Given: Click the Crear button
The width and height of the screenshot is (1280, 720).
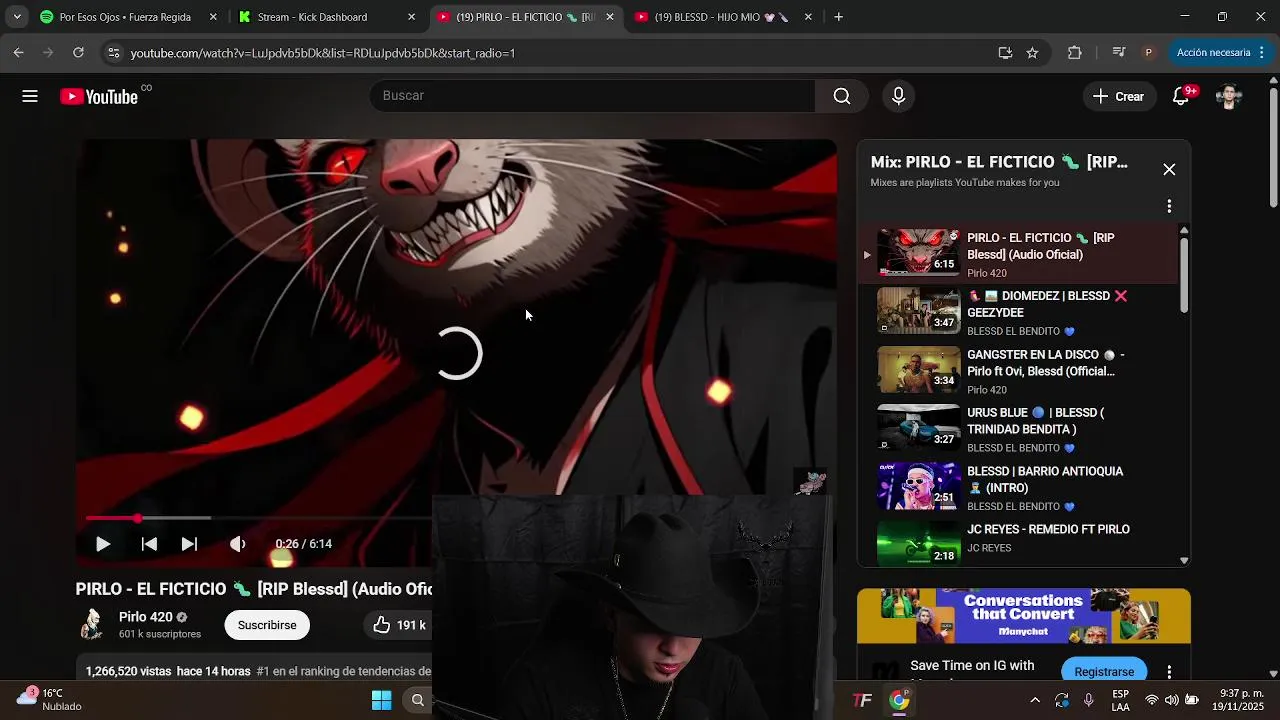Looking at the screenshot, I should [1119, 96].
